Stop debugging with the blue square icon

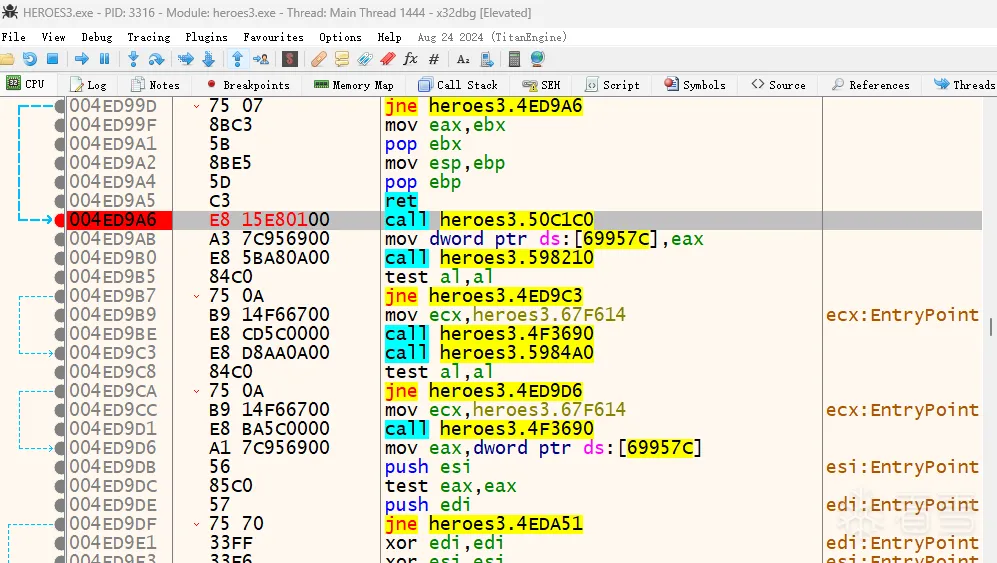pyautogui.click(x=53, y=59)
